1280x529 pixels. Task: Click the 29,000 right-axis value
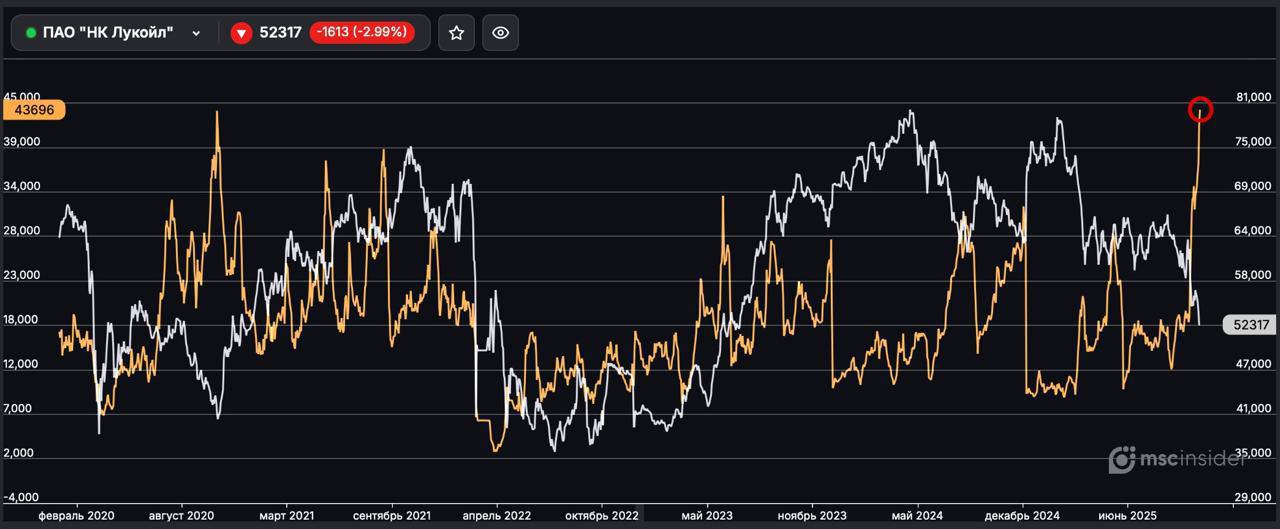point(1253,497)
